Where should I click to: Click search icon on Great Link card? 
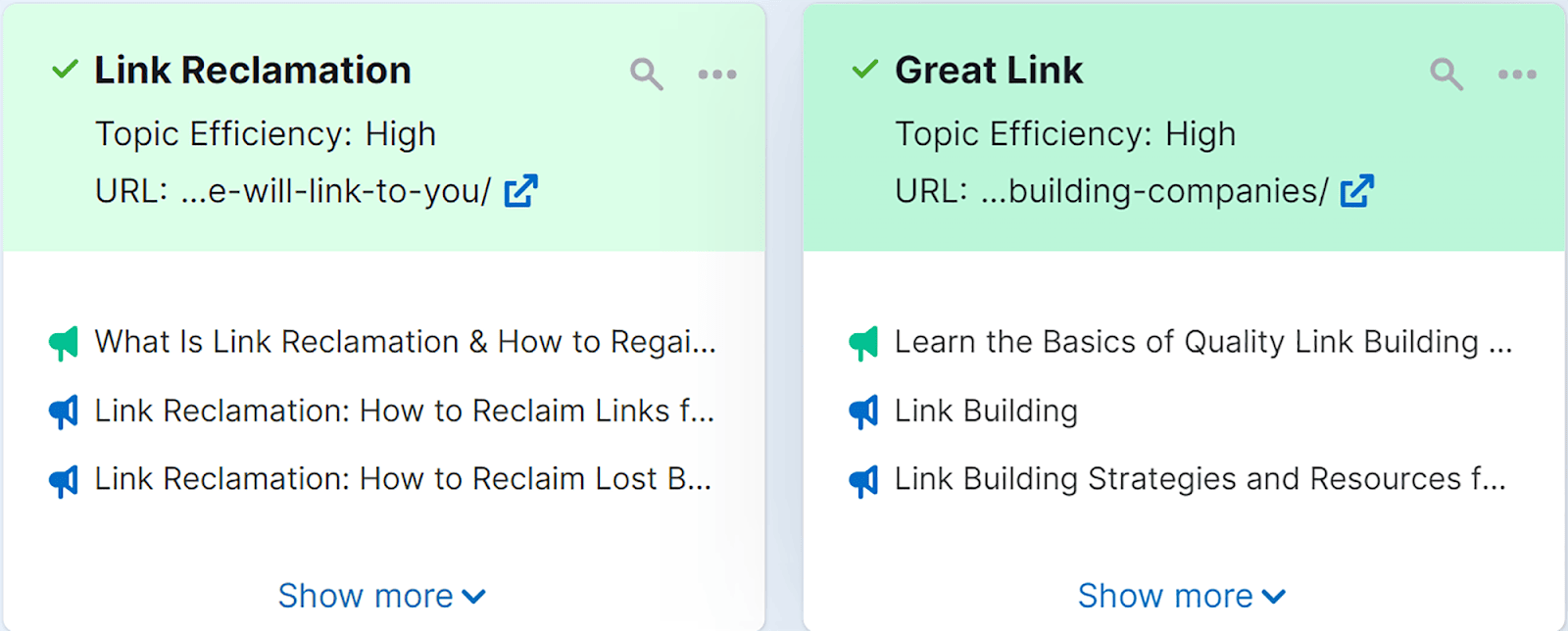1445,73
